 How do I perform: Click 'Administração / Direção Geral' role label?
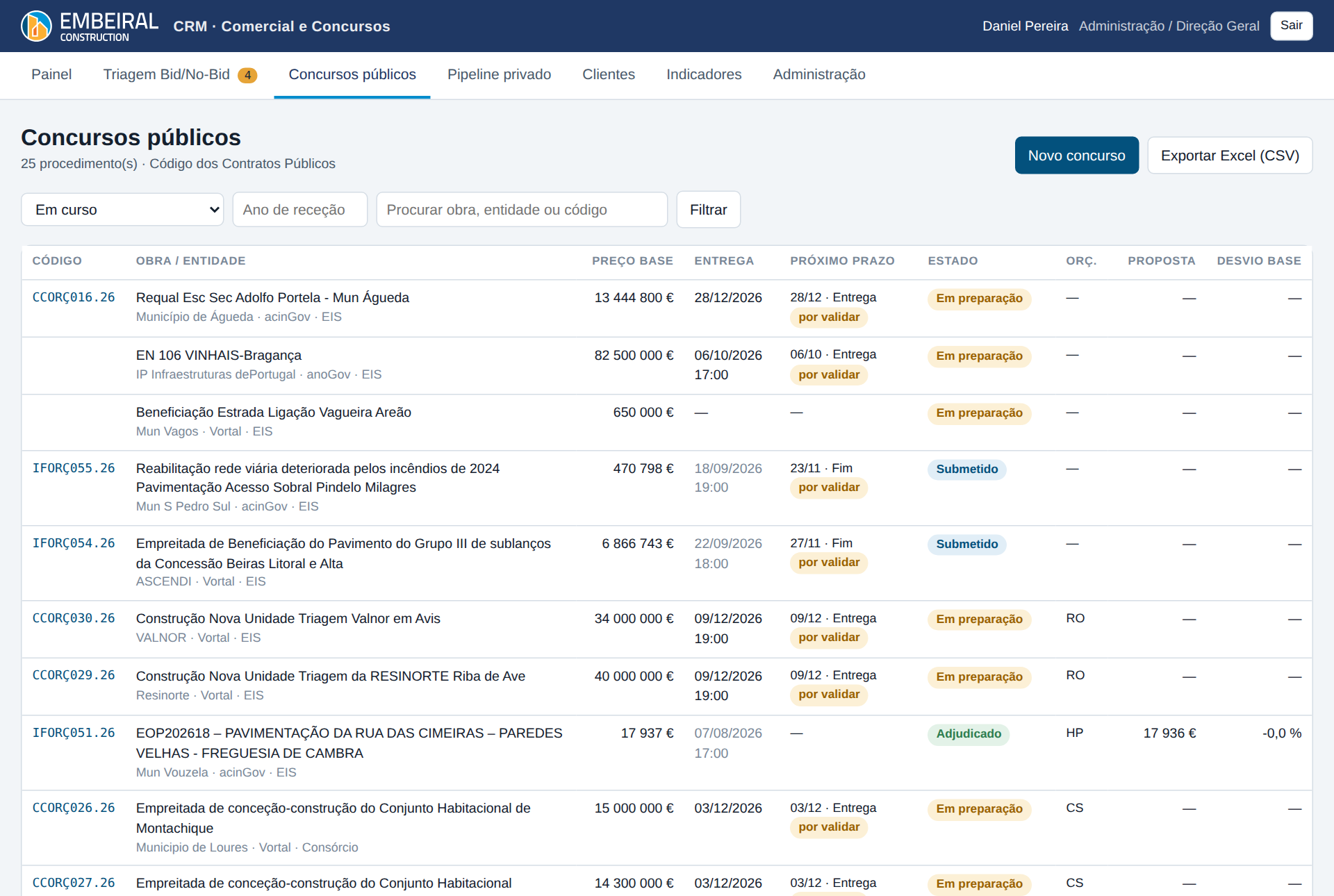coord(1169,26)
